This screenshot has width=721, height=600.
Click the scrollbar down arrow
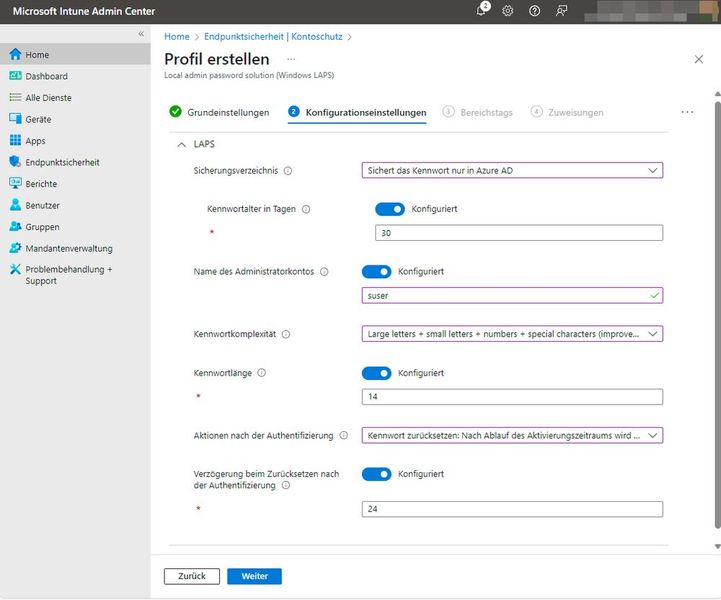point(717,547)
